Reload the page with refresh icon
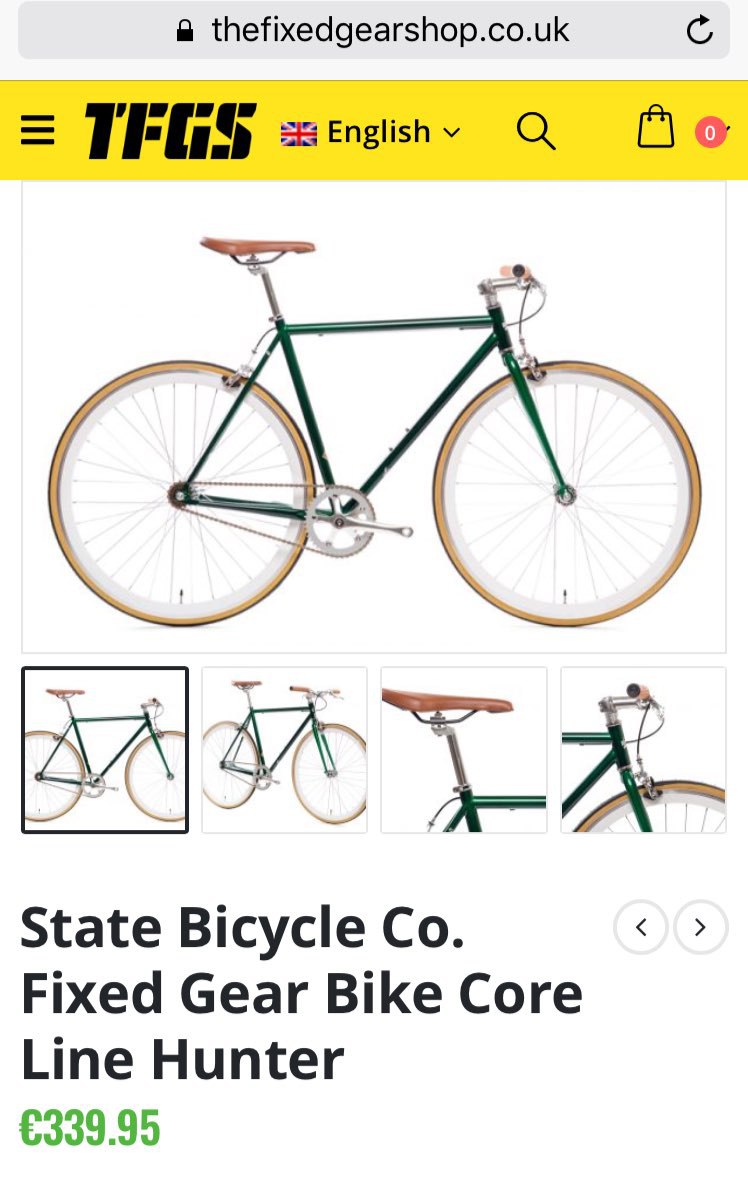748x1193 pixels. tap(699, 30)
